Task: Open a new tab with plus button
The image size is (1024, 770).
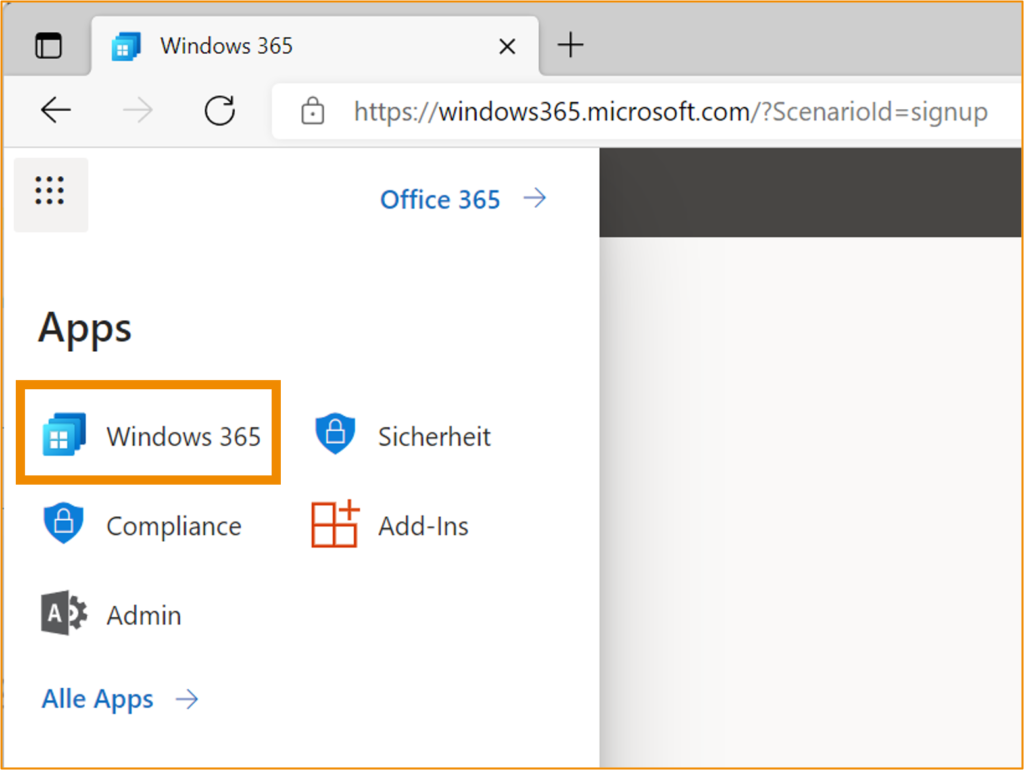Action: click(570, 45)
